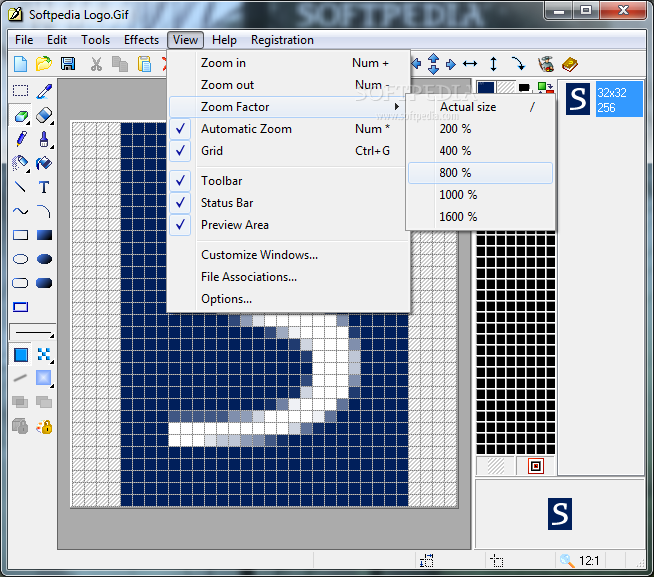Viewport: 654px width, 577px height.
Task: Select the solid square brush shape
Action: (x=20, y=355)
